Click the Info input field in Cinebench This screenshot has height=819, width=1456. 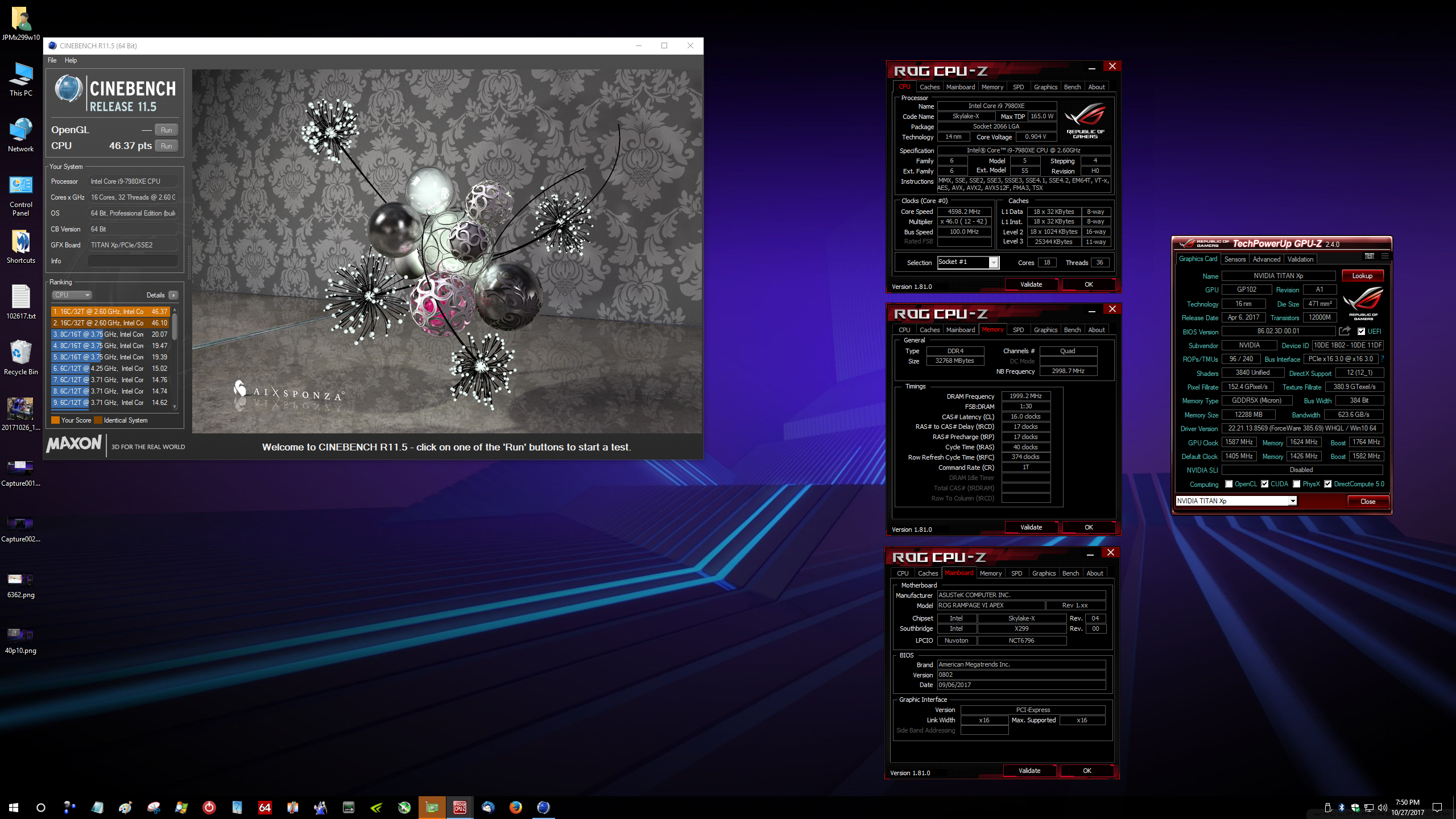pos(133,261)
